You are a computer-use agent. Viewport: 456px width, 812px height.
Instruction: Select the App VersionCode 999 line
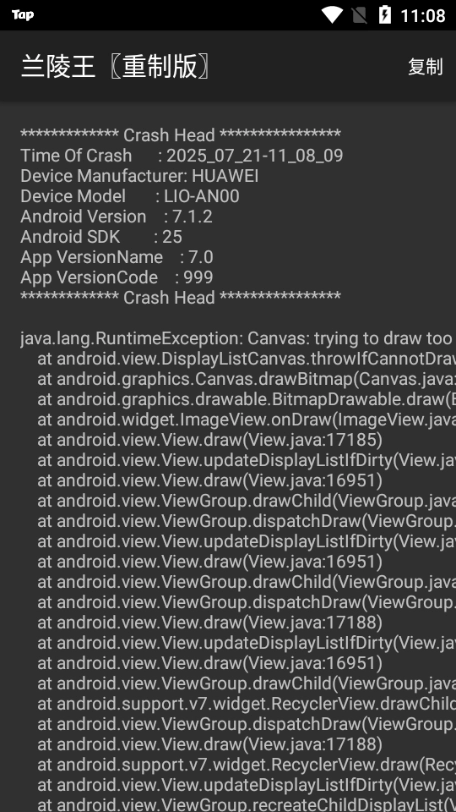coord(117,277)
